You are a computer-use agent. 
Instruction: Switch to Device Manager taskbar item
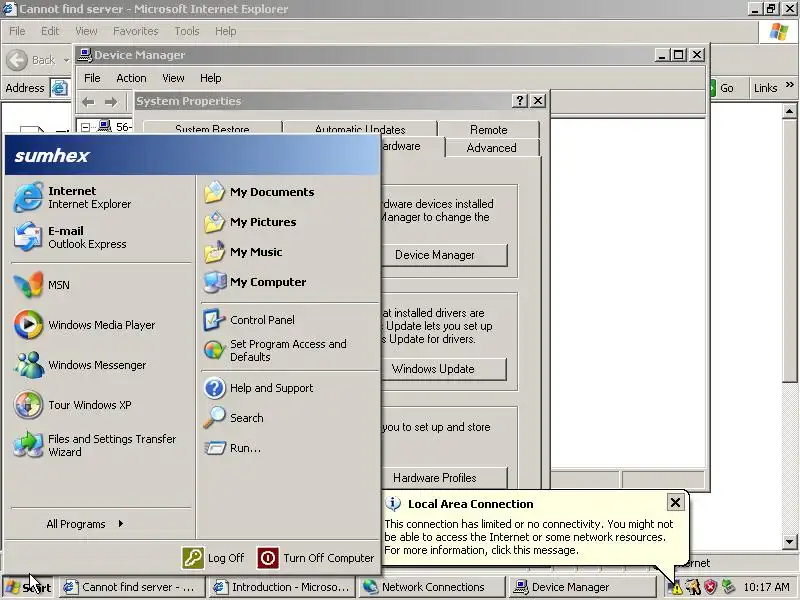583,587
